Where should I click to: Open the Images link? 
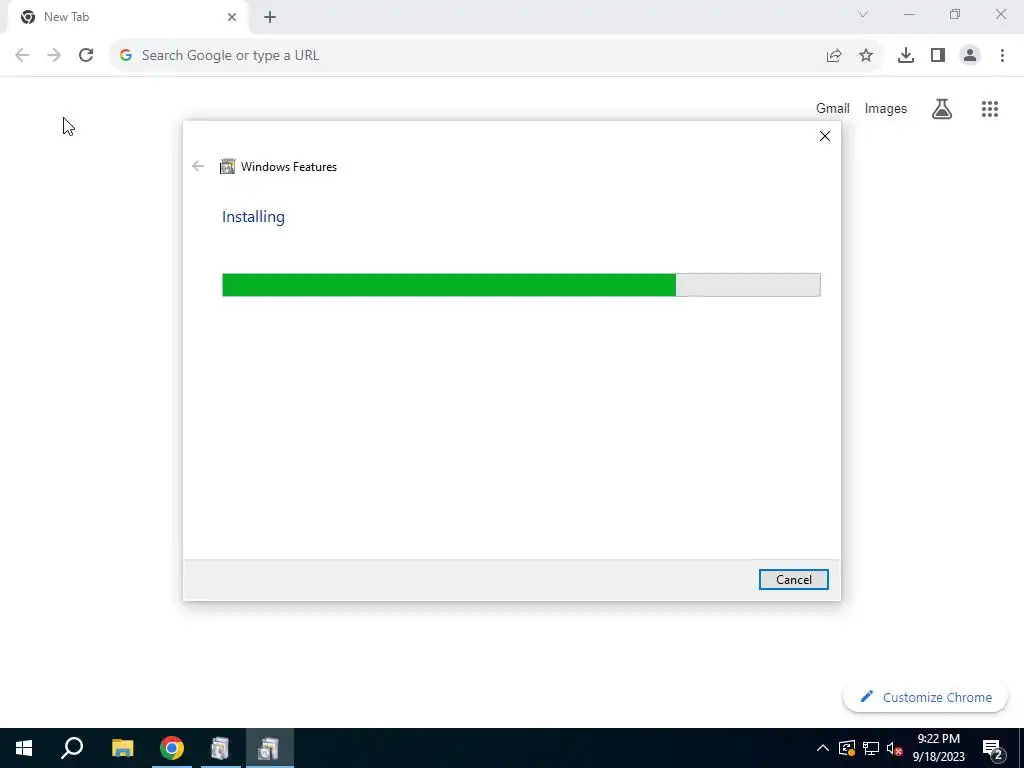coord(886,108)
